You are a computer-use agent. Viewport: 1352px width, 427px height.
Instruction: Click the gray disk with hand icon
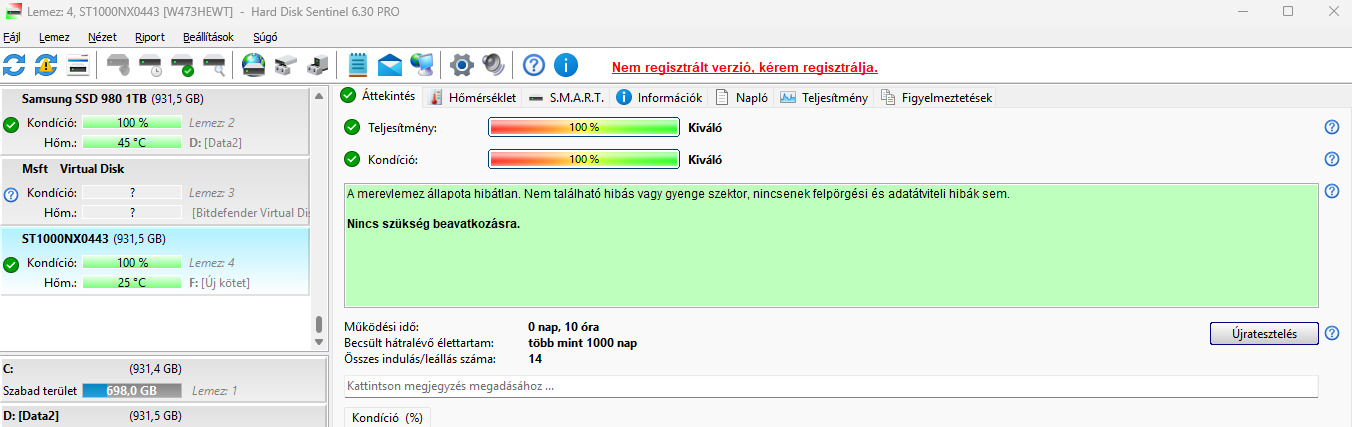click(x=119, y=66)
